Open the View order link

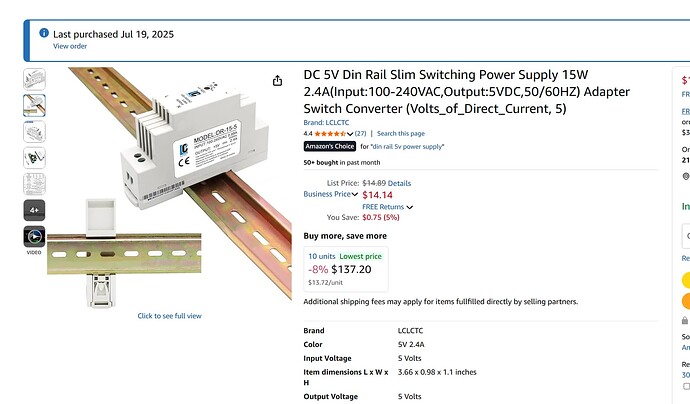pos(70,46)
